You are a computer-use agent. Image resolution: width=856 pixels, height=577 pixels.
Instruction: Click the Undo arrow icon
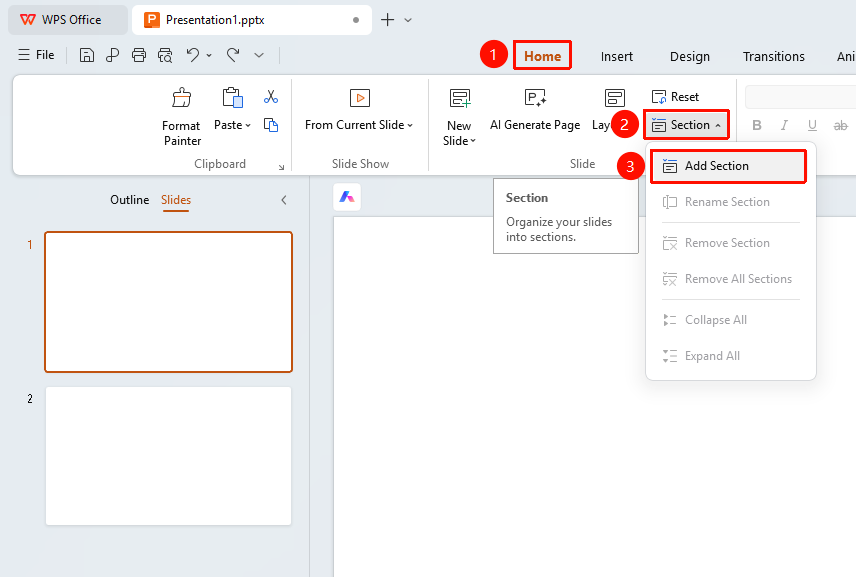point(192,55)
